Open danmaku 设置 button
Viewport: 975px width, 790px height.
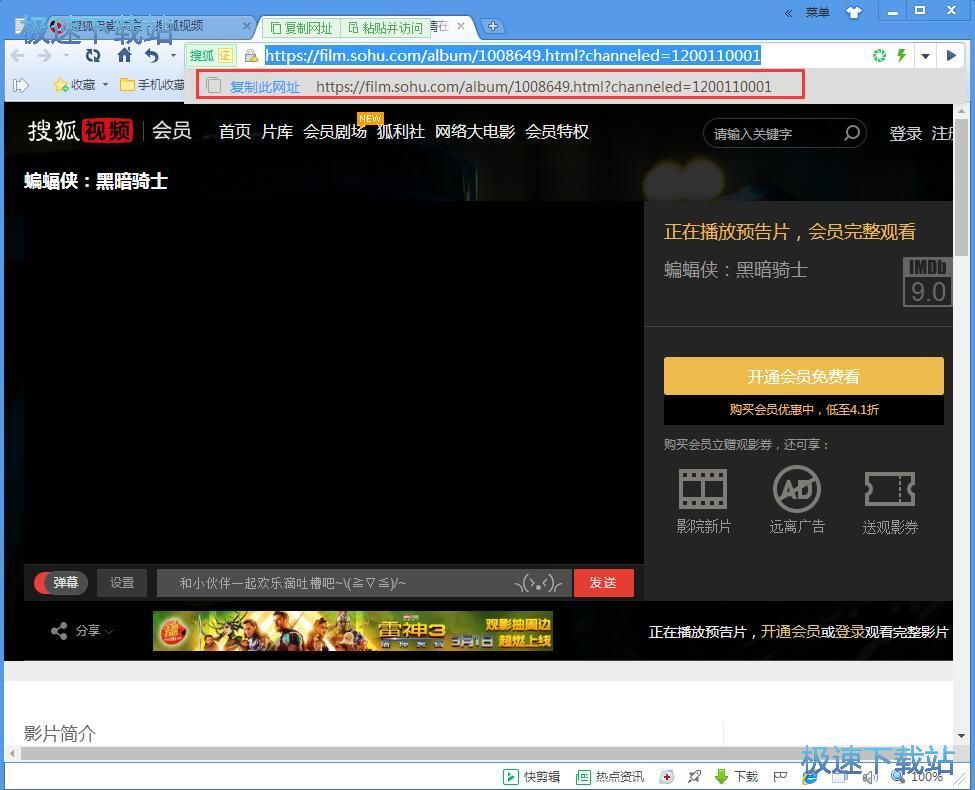click(122, 583)
